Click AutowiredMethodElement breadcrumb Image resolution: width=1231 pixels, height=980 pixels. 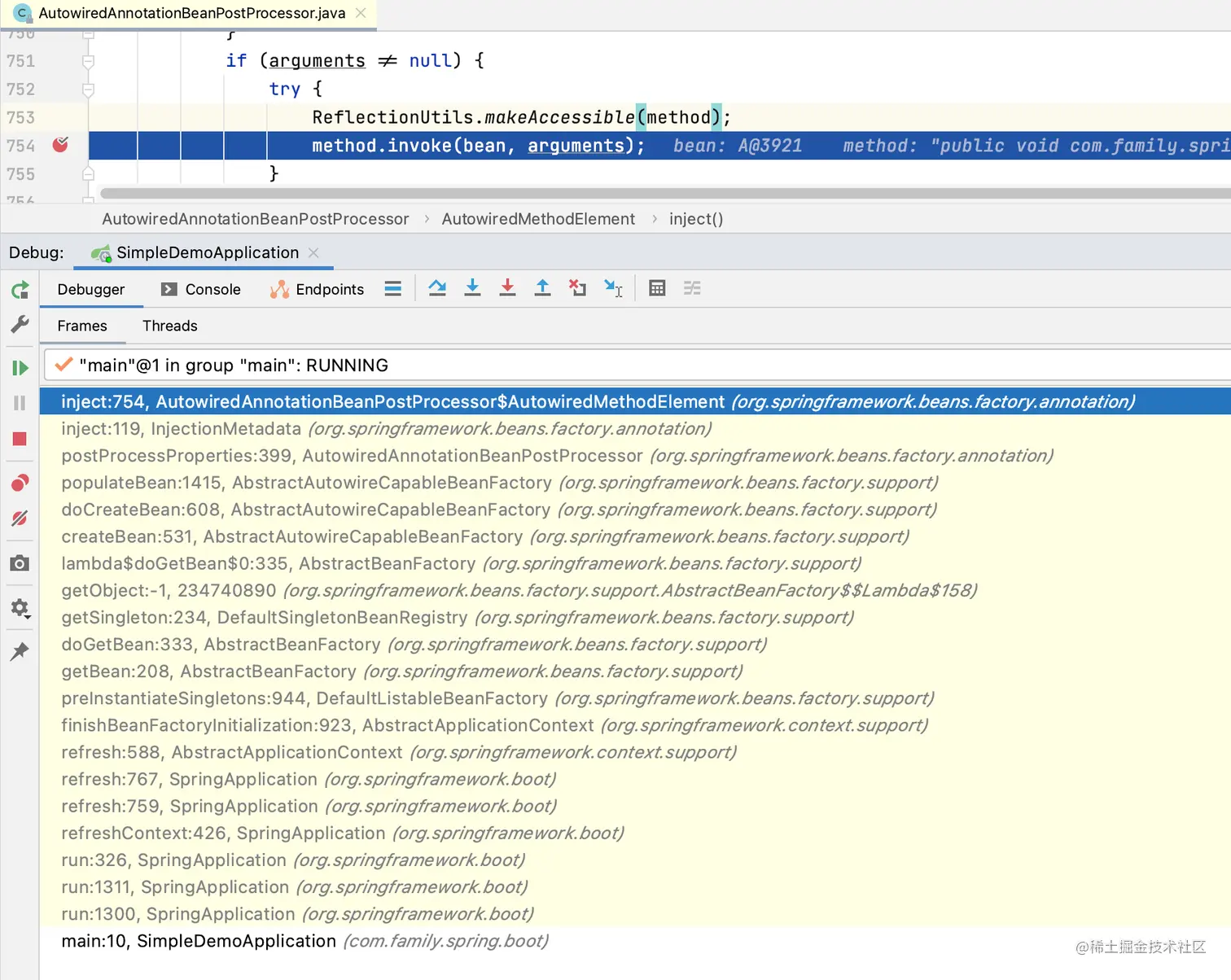538,219
